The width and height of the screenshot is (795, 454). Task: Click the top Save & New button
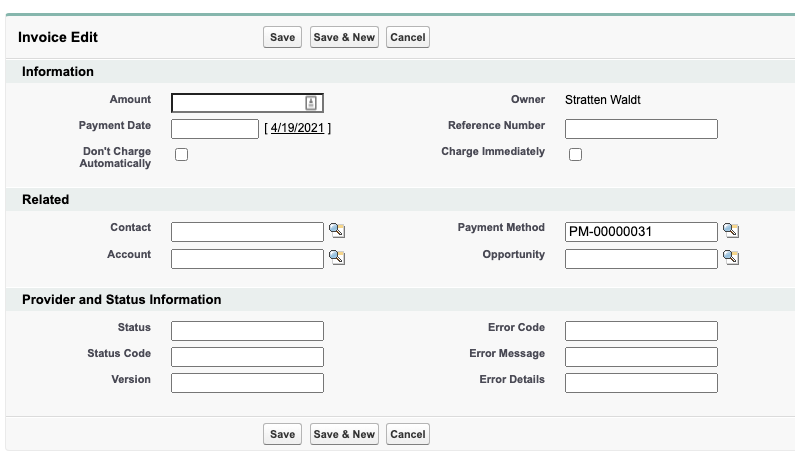pyautogui.click(x=344, y=37)
